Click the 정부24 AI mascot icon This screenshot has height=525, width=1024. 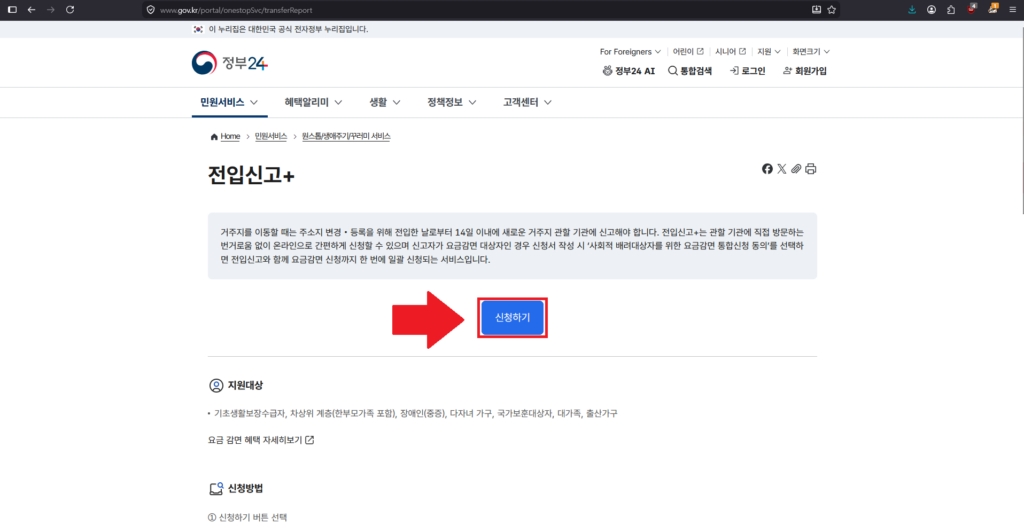(x=607, y=71)
